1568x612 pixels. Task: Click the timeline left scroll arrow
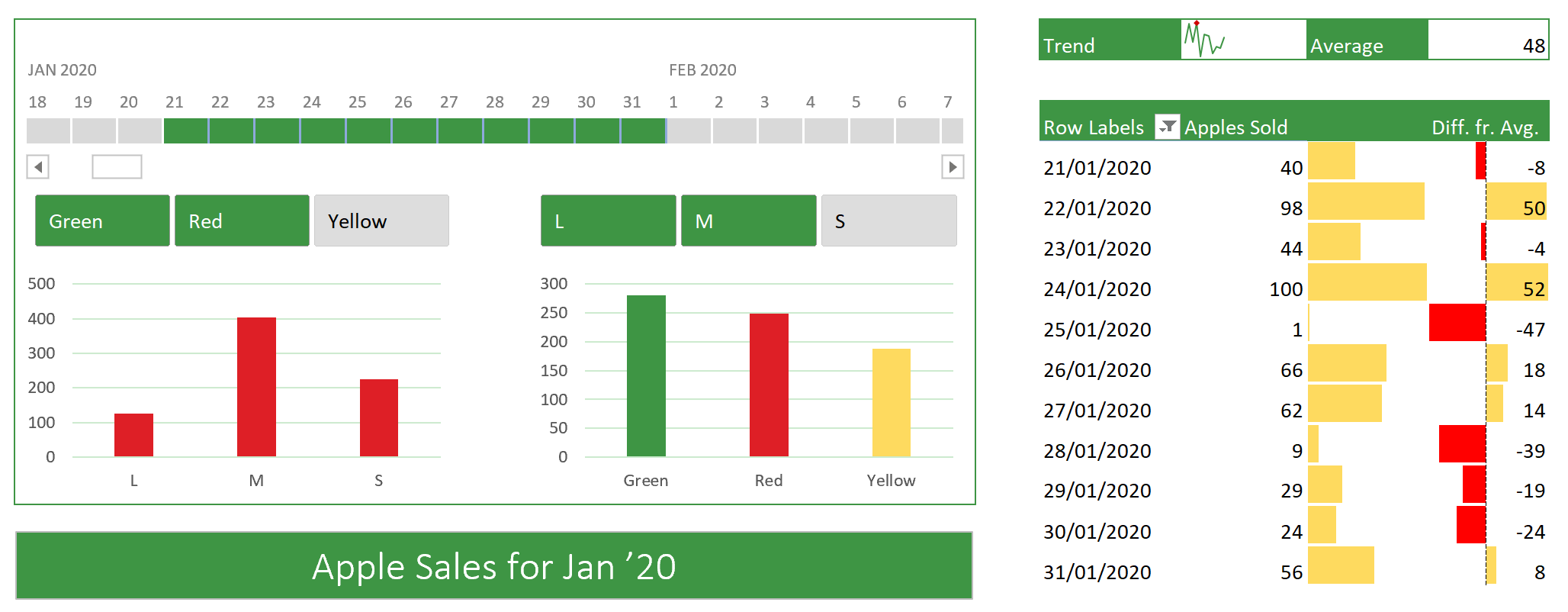(x=38, y=166)
